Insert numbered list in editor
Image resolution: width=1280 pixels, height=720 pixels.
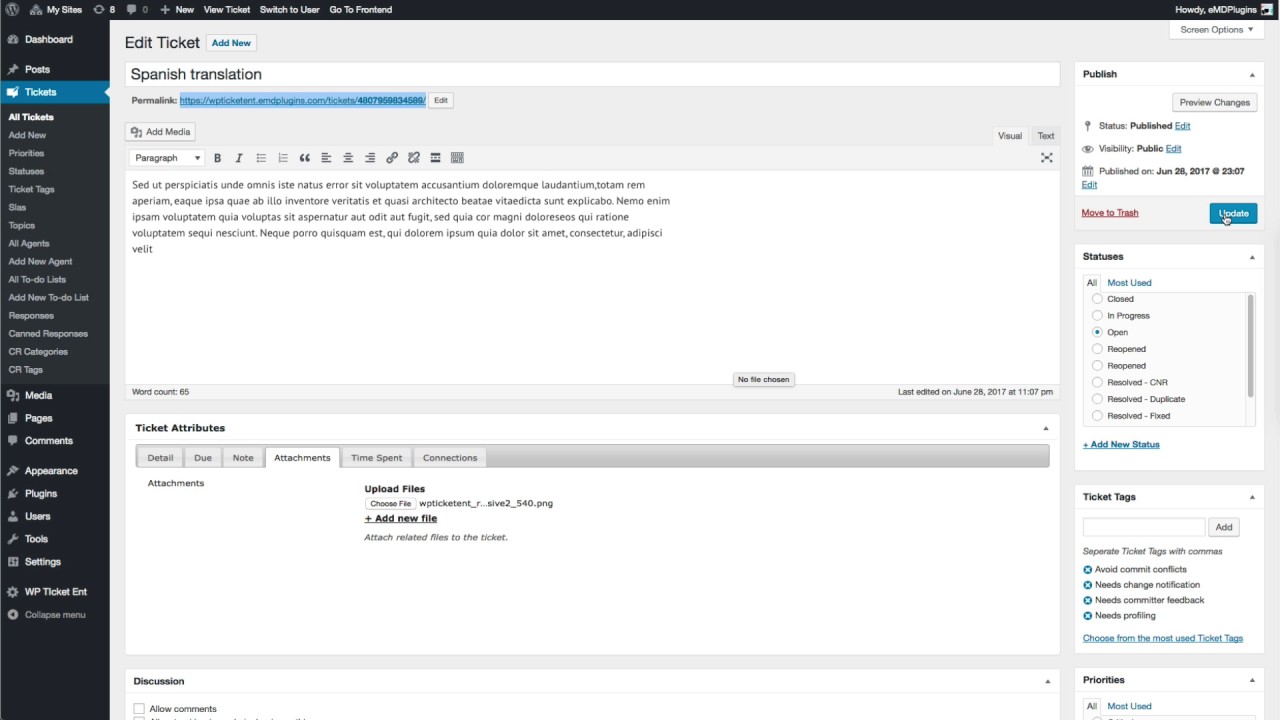[x=283, y=158]
